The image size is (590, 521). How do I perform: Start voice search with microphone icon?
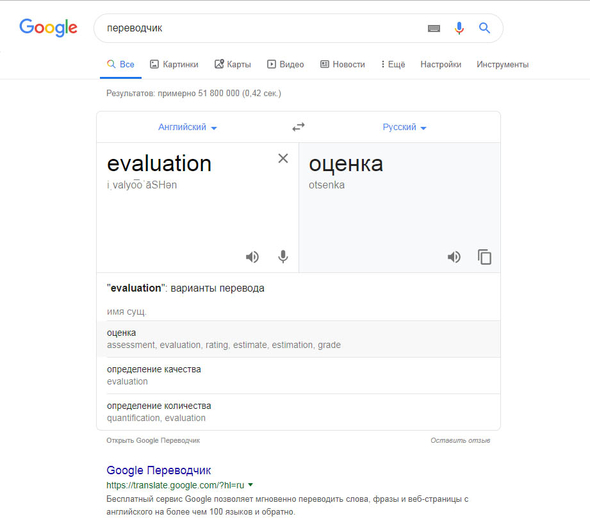point(459,28)
